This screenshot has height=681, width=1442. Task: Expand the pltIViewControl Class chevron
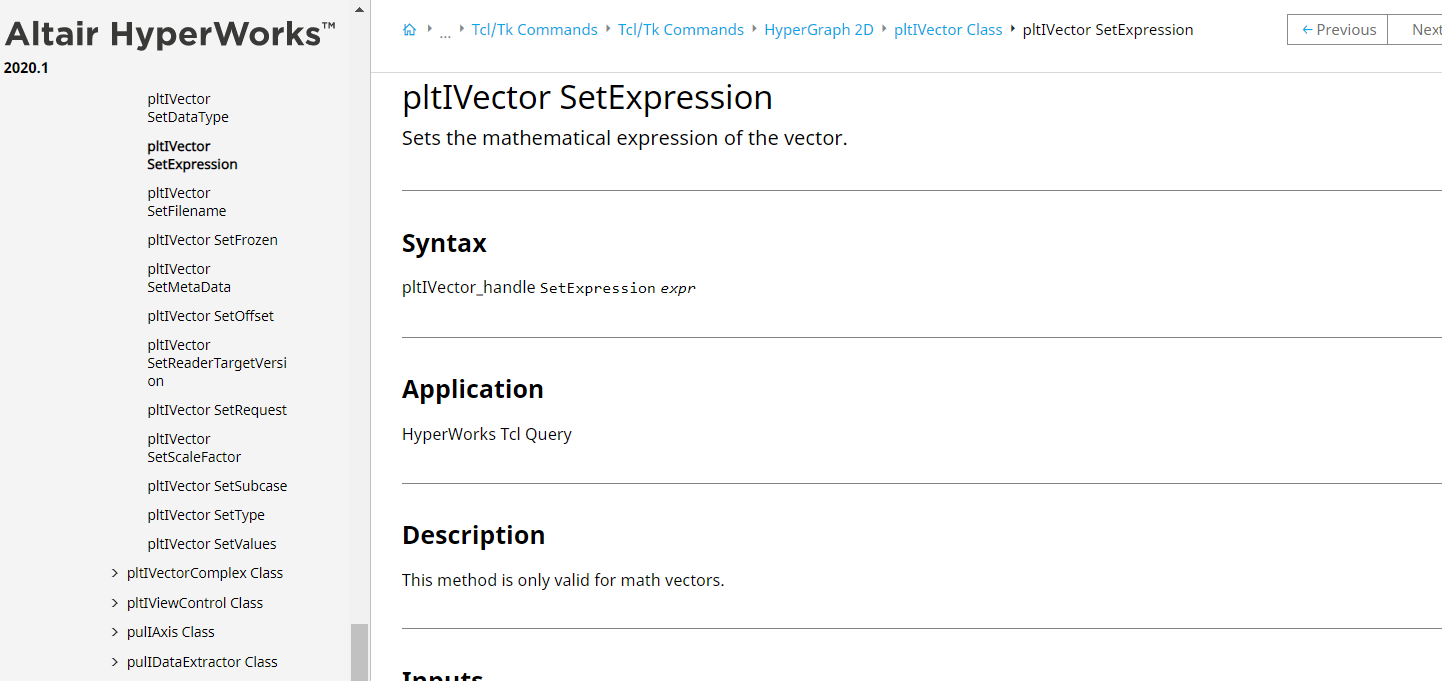[114, 603]
